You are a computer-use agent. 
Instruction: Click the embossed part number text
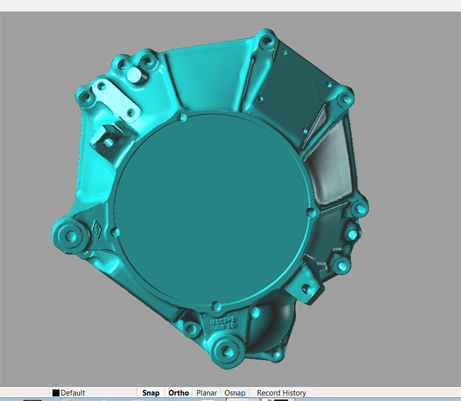[x=223, y=324]
